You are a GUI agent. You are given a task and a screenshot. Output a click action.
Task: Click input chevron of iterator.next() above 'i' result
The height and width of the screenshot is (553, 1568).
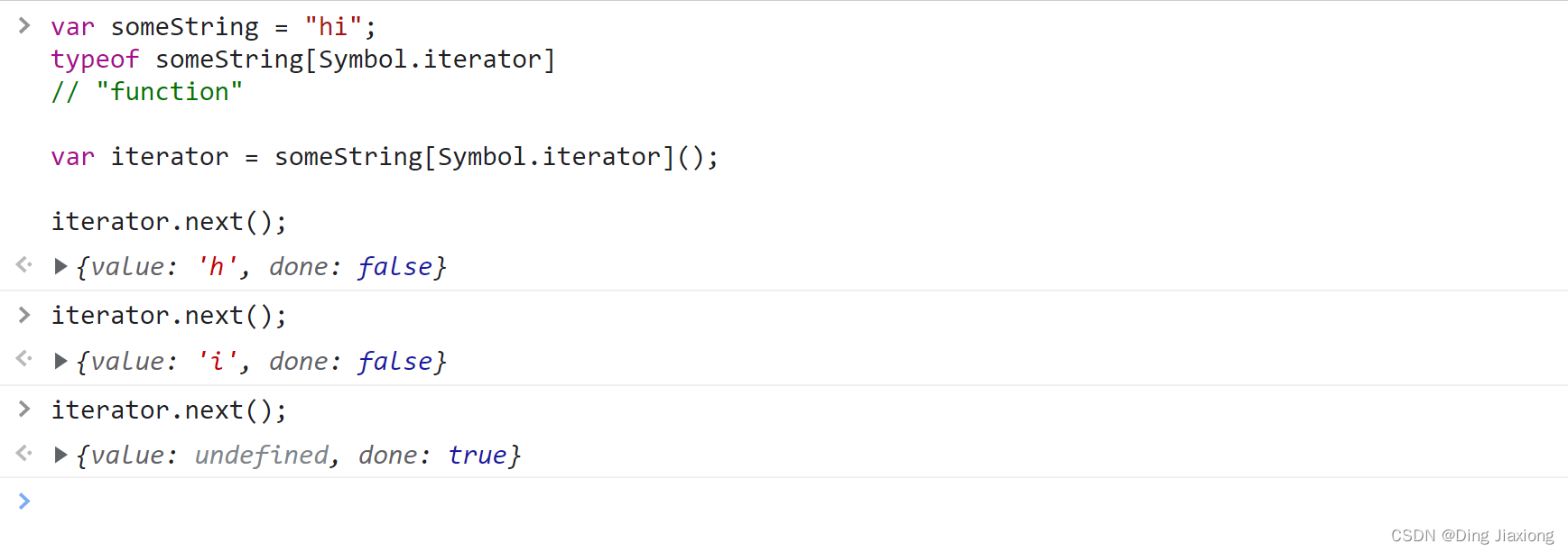(x=24, y=315)
